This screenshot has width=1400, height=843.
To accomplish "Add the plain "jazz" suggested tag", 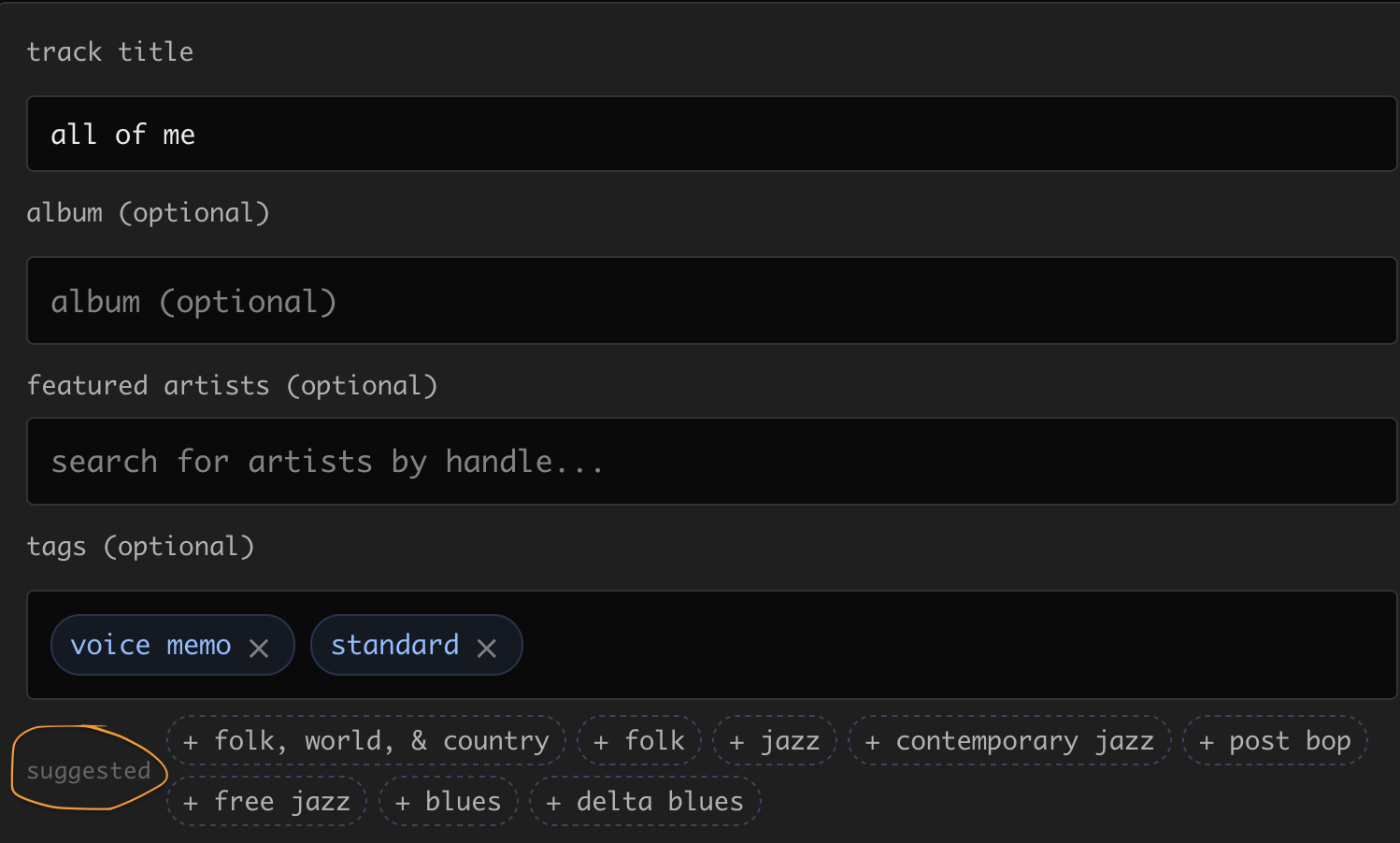I will point(774,741).
